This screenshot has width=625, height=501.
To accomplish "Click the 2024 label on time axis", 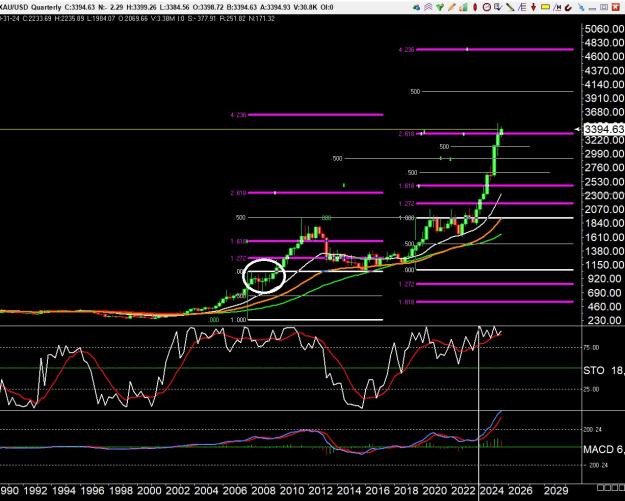I will [x=491, y=490].
